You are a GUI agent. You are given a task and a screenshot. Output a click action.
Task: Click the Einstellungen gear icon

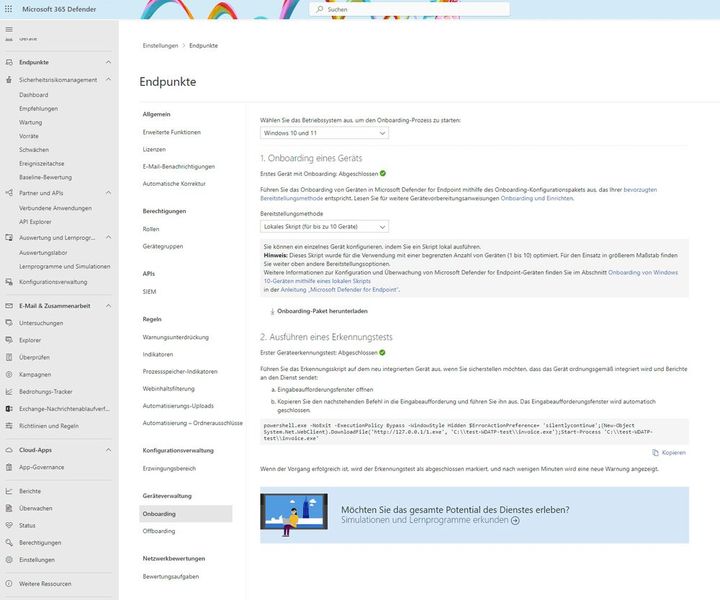[9, 560]
